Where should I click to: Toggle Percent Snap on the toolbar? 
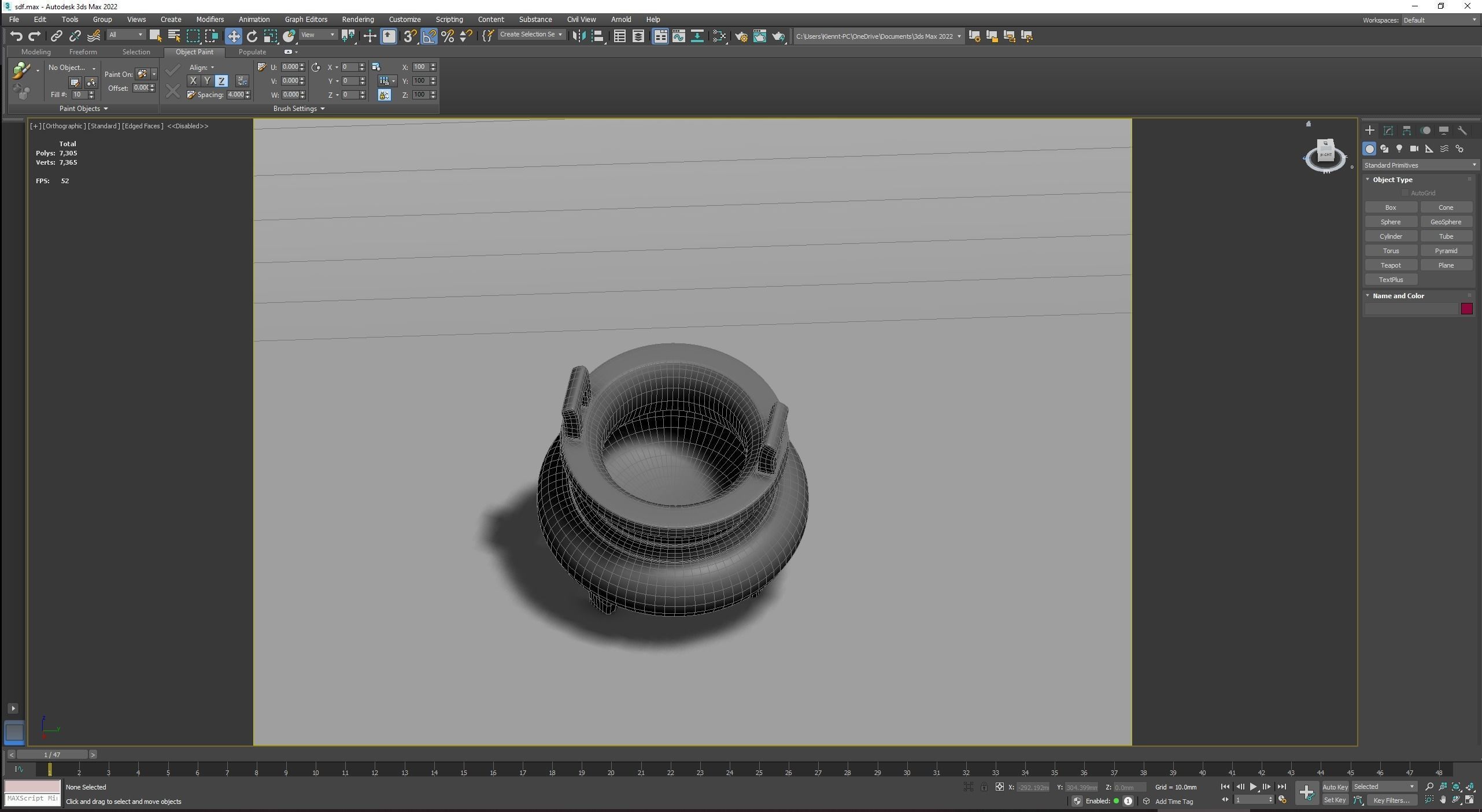(448, 36)
